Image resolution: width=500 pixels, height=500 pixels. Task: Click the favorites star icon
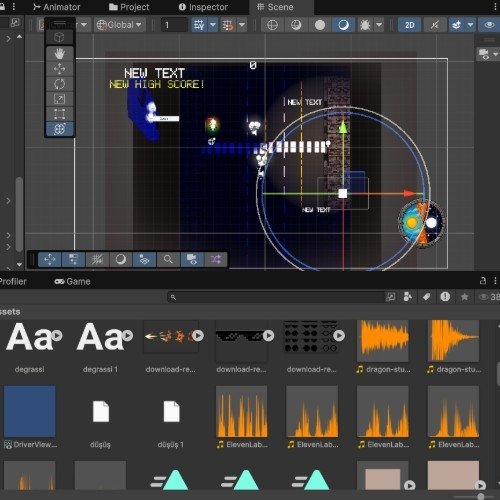[464, 297]
